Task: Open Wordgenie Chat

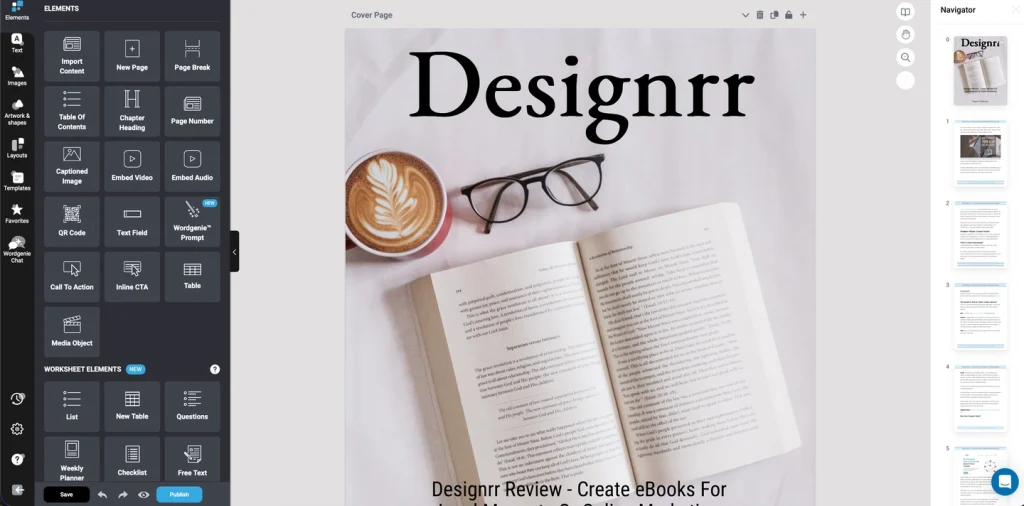Action: [17, 249]
